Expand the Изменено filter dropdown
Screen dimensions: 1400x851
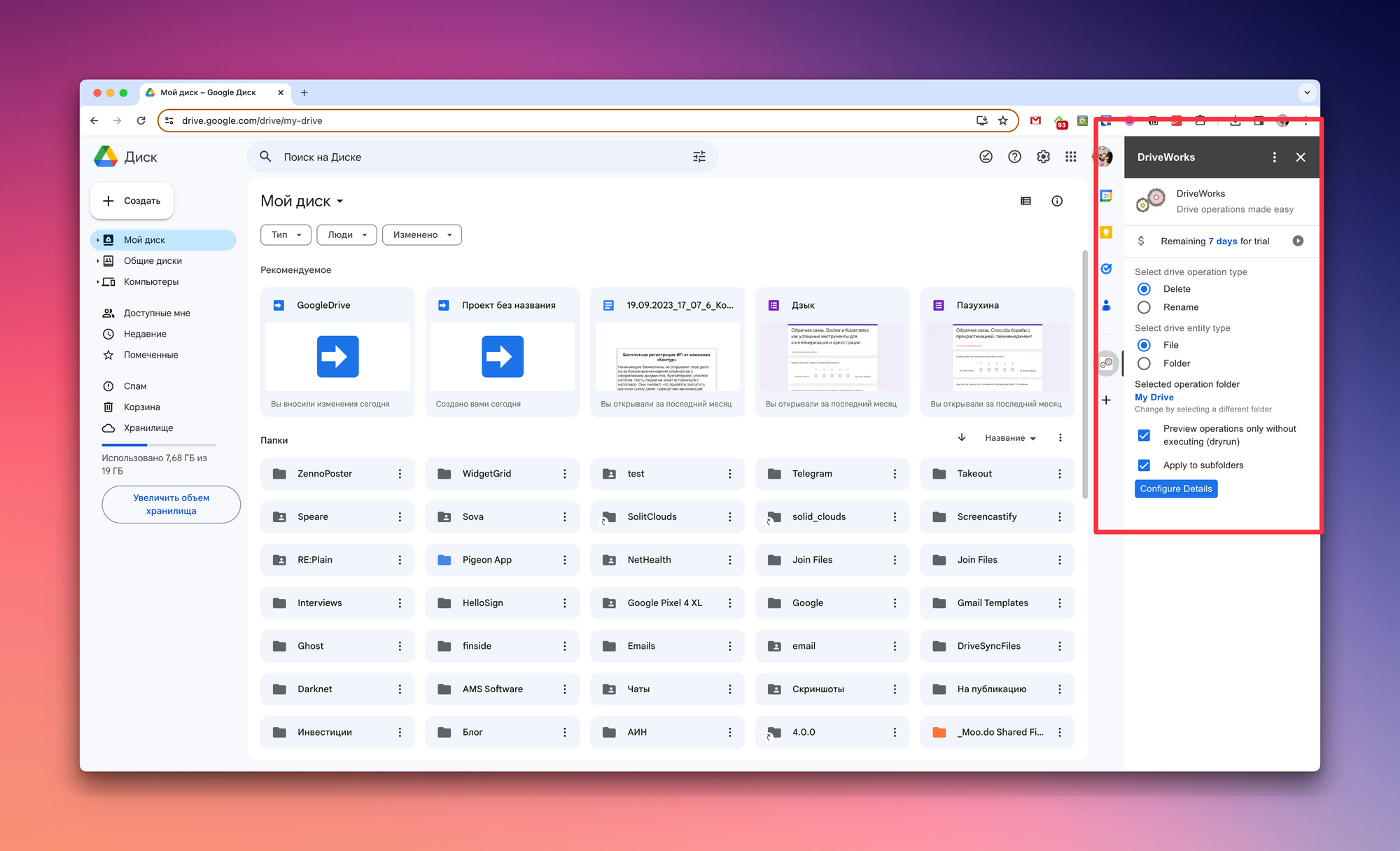(421, 235)
